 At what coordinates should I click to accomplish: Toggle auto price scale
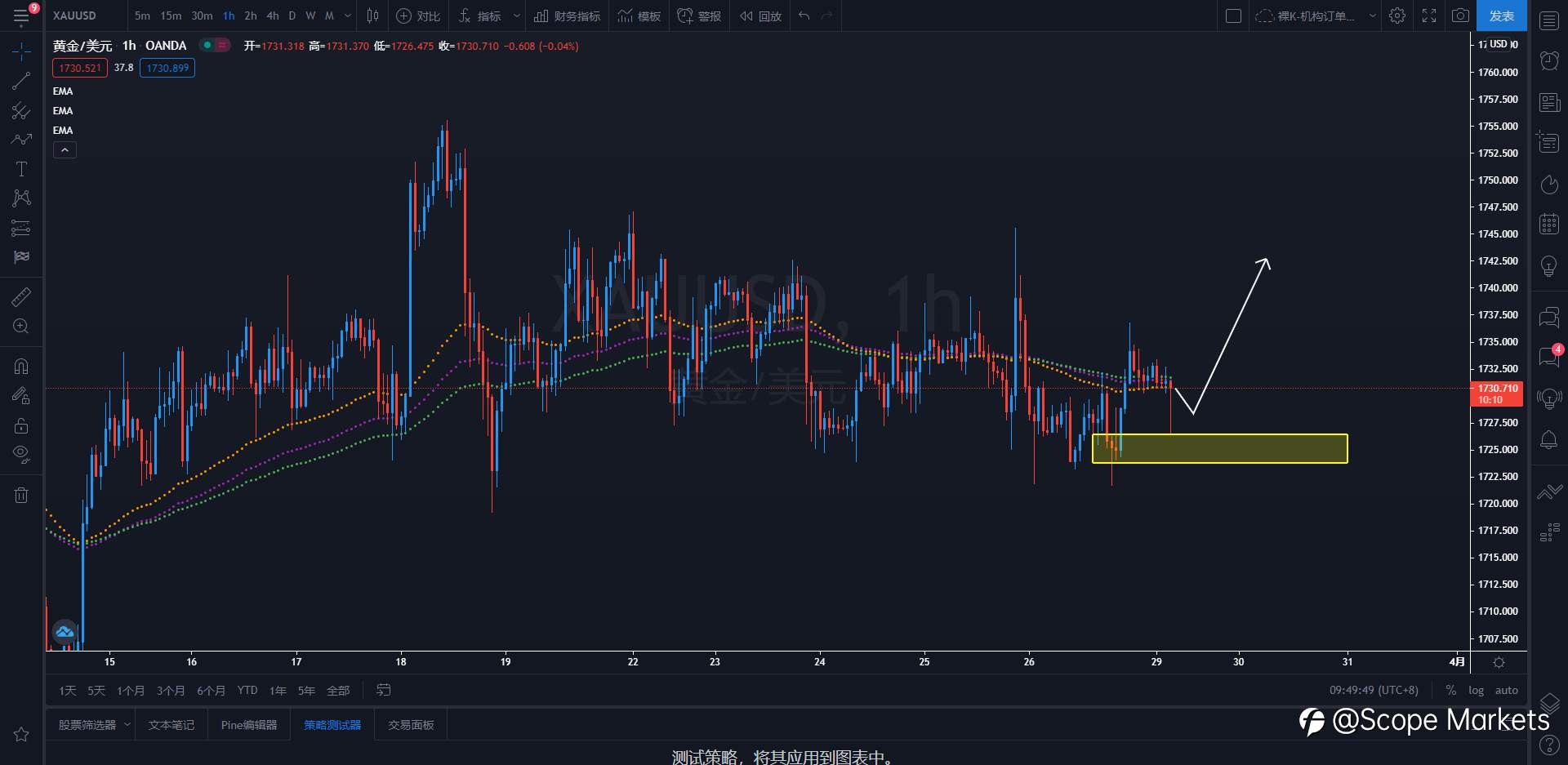point(1507,691)
